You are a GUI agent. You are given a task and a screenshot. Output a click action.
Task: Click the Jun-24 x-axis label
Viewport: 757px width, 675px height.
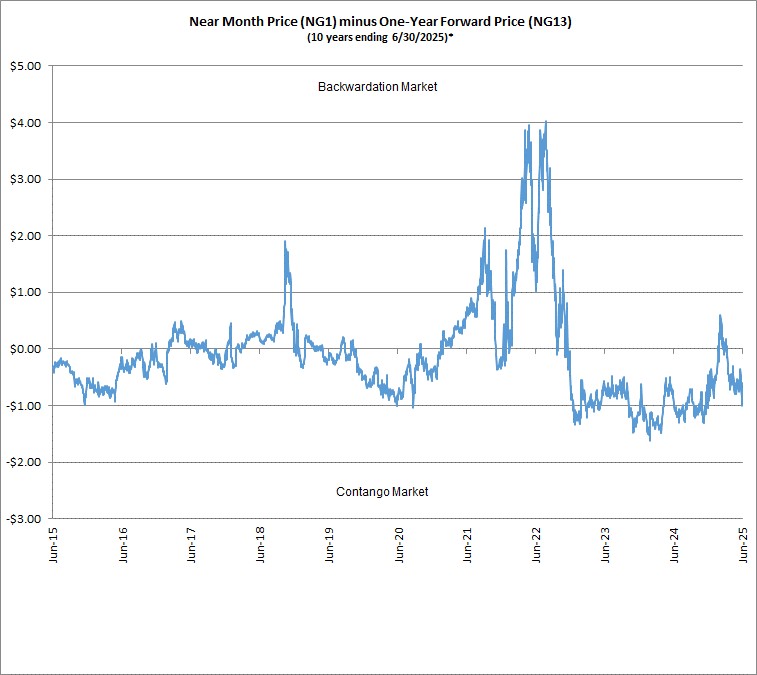point(674,545)
